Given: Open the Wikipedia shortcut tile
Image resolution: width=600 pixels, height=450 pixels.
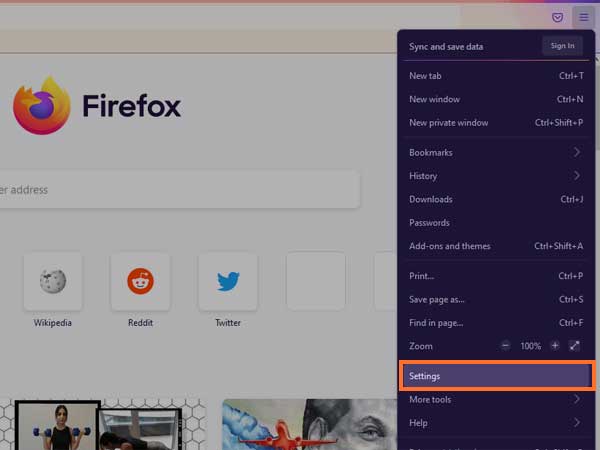Looking at the screenshot, I should [x=53, y=281].
